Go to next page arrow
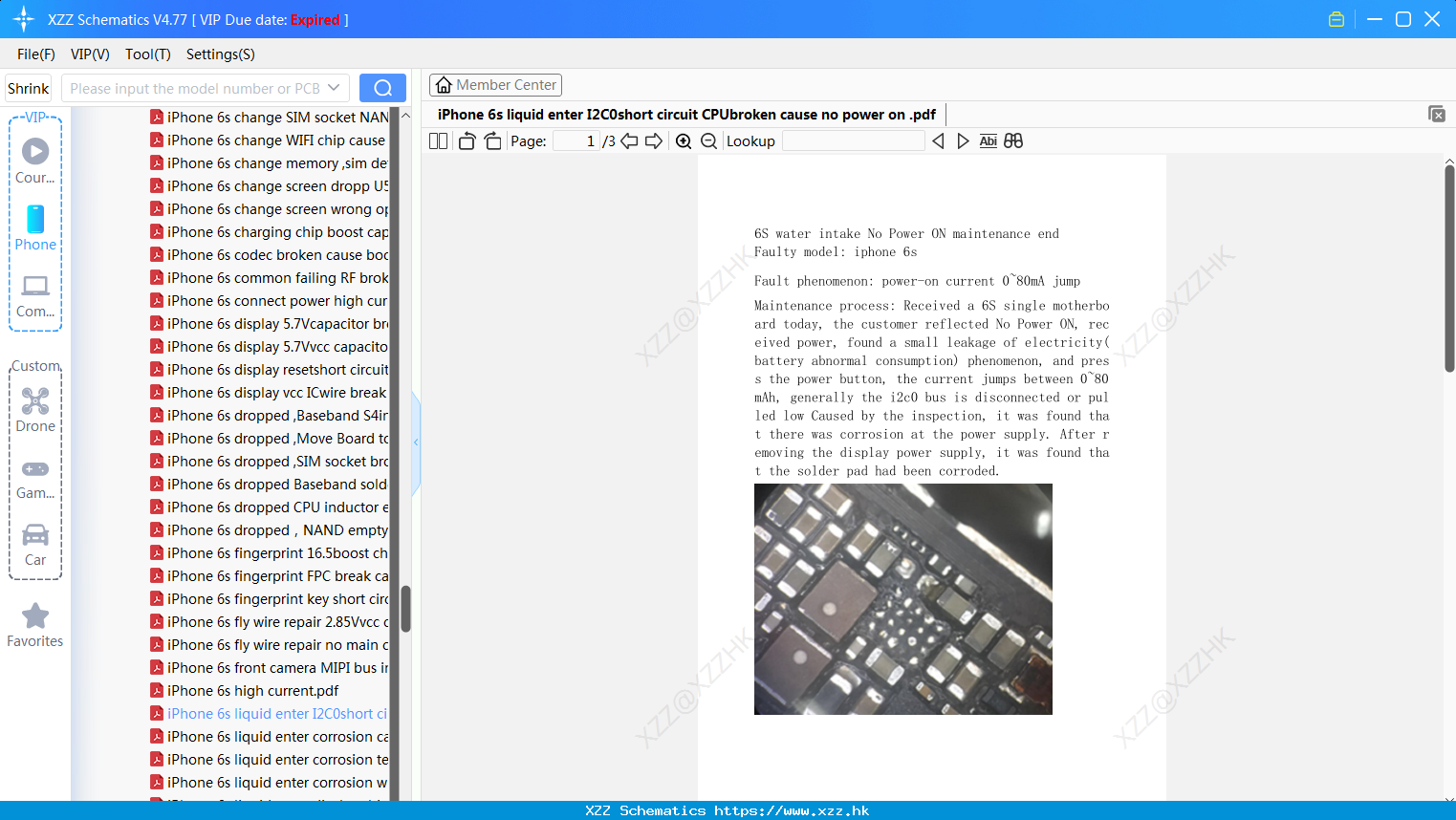The height and width of the screenshot is (820, 1456). (x=654, y=140)
